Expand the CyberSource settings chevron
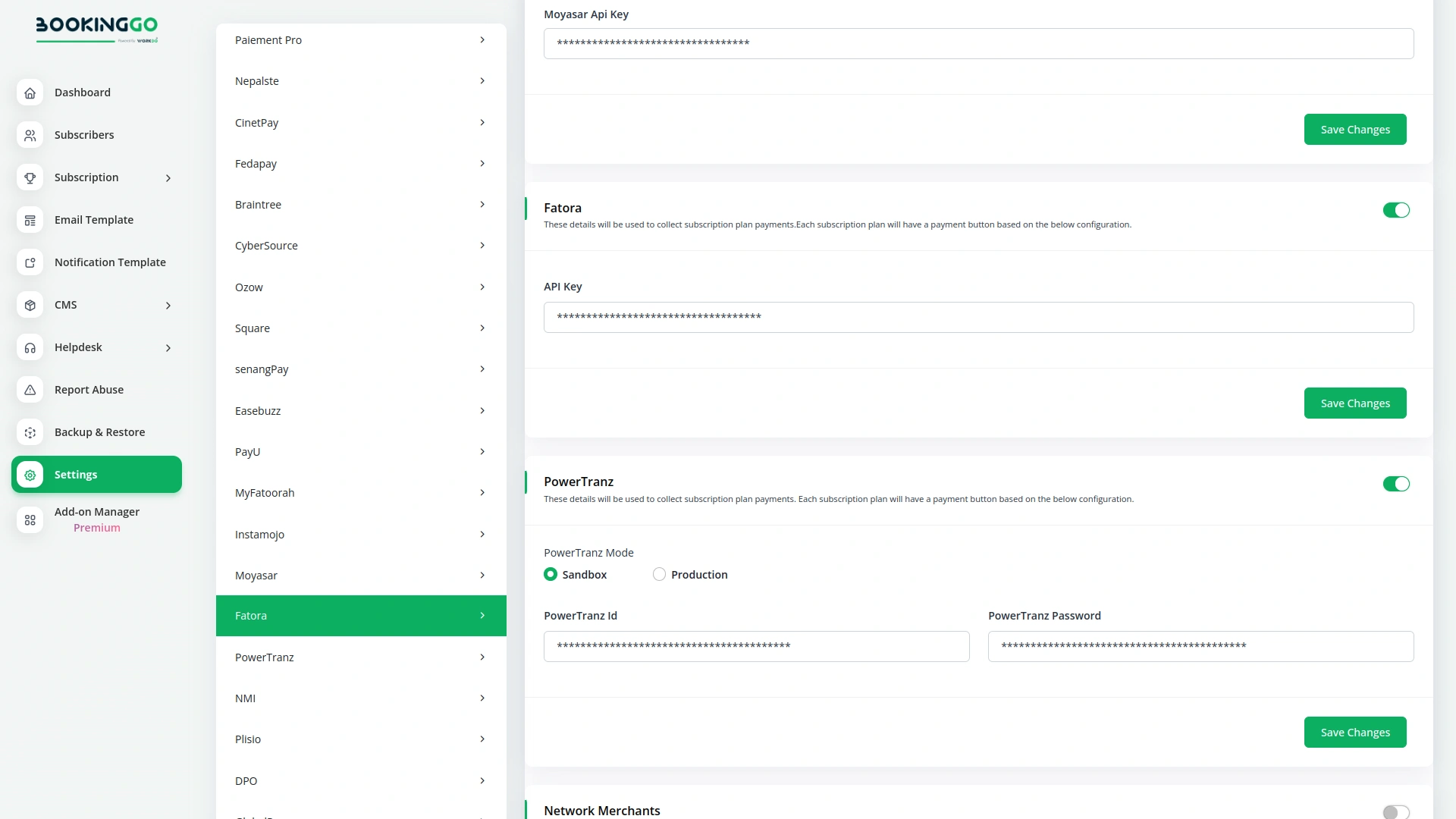The image size is (1456, 819). click(482, 245)
